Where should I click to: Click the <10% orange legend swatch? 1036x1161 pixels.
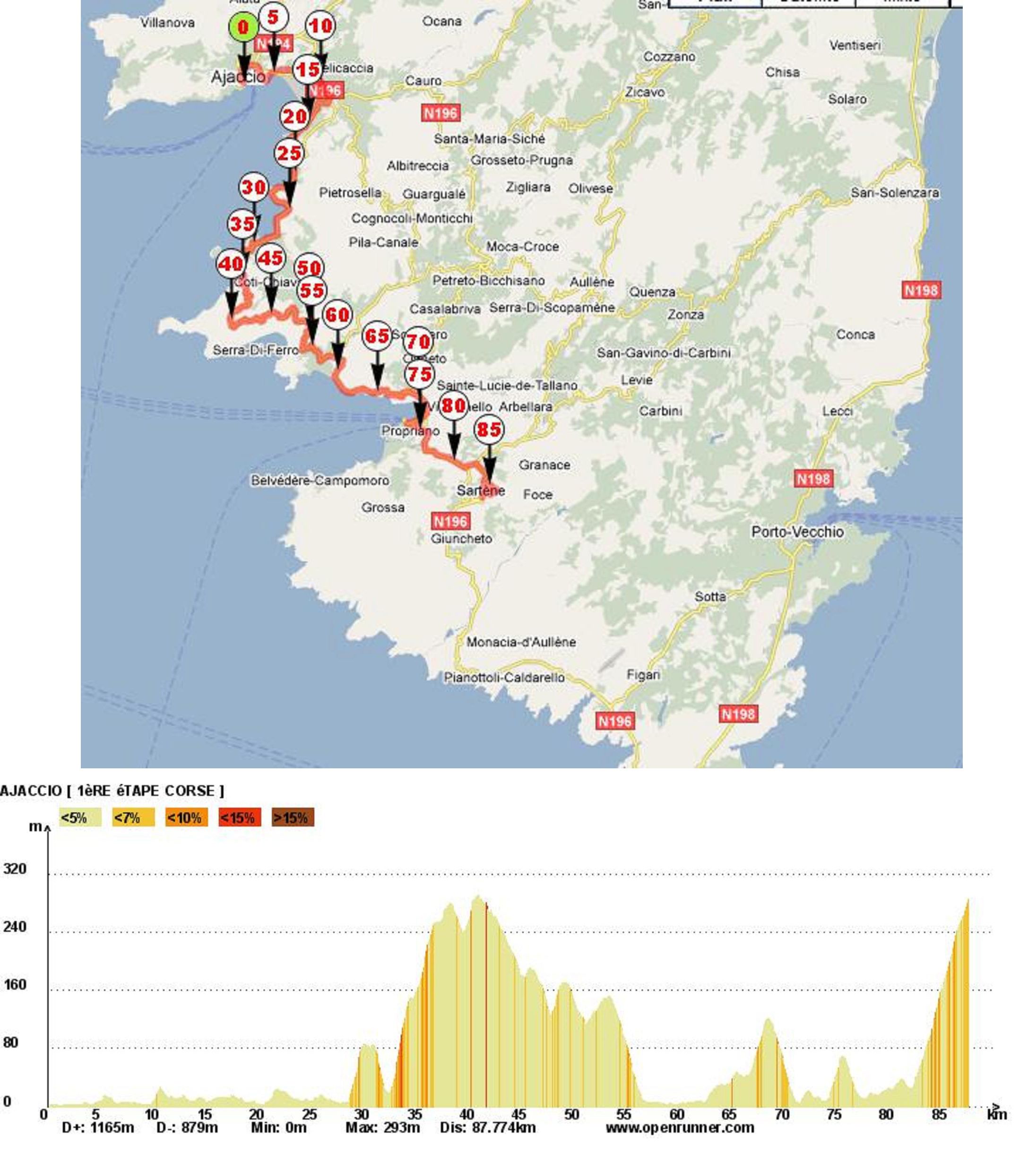point(186,818)
